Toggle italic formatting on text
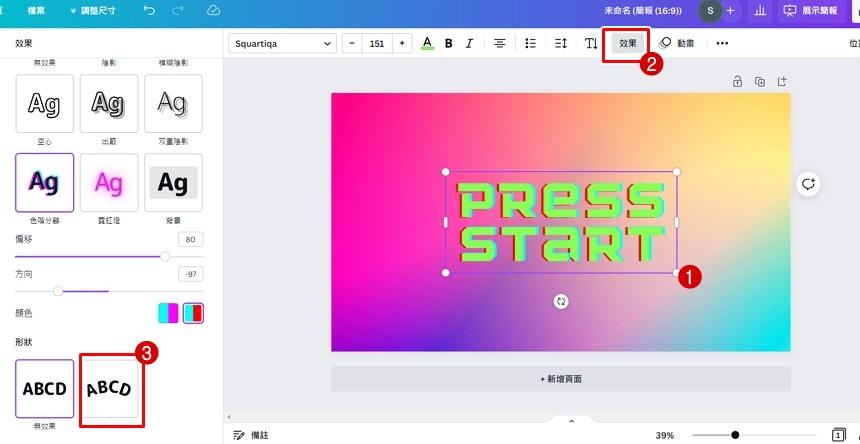The height and width of the screenshot is (444, 860). [469, 43]
